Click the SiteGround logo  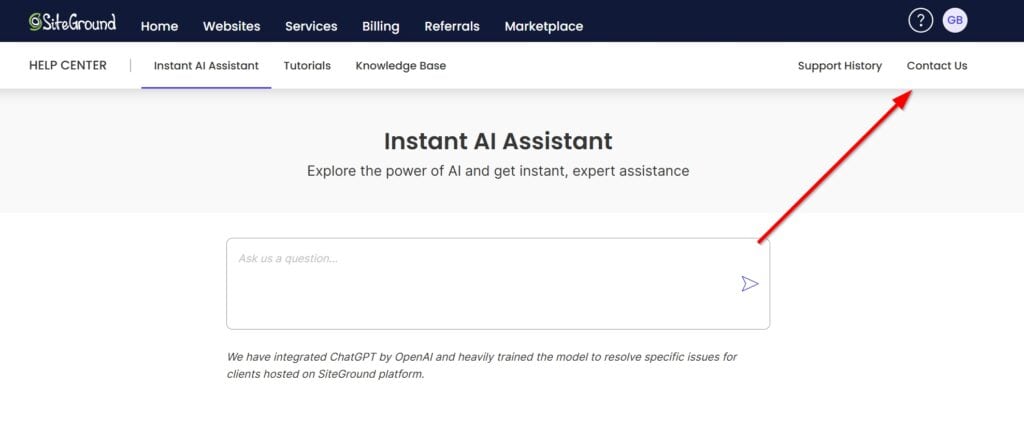pyautogui.click(x=72, y=22)
